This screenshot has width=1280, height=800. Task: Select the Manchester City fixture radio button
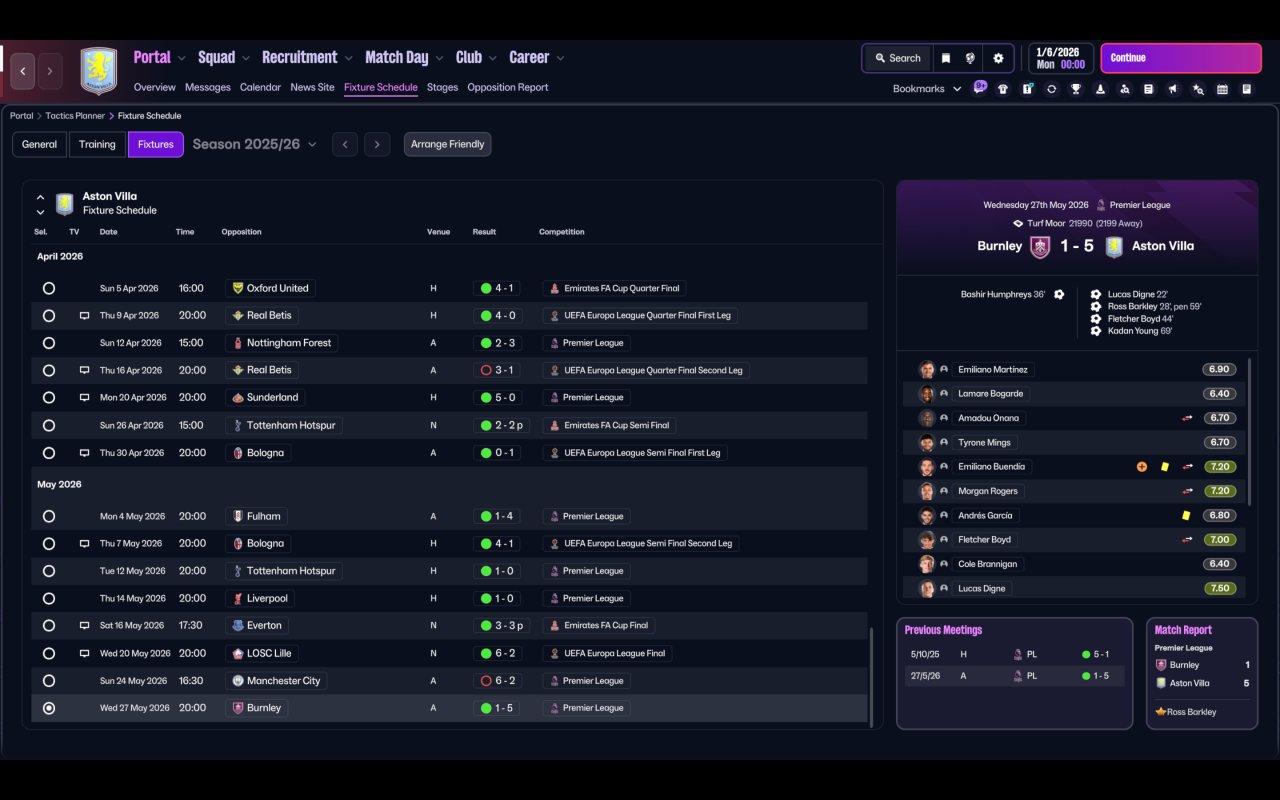pos(49,681)
